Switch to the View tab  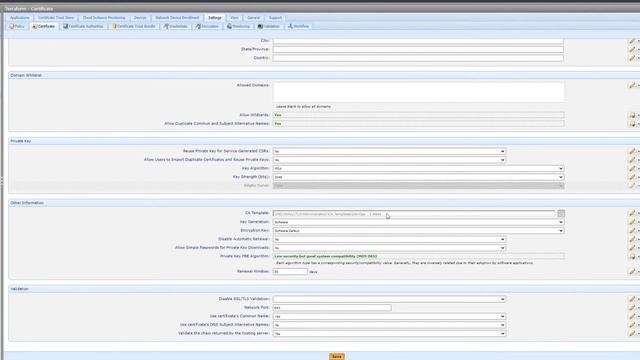234,18
